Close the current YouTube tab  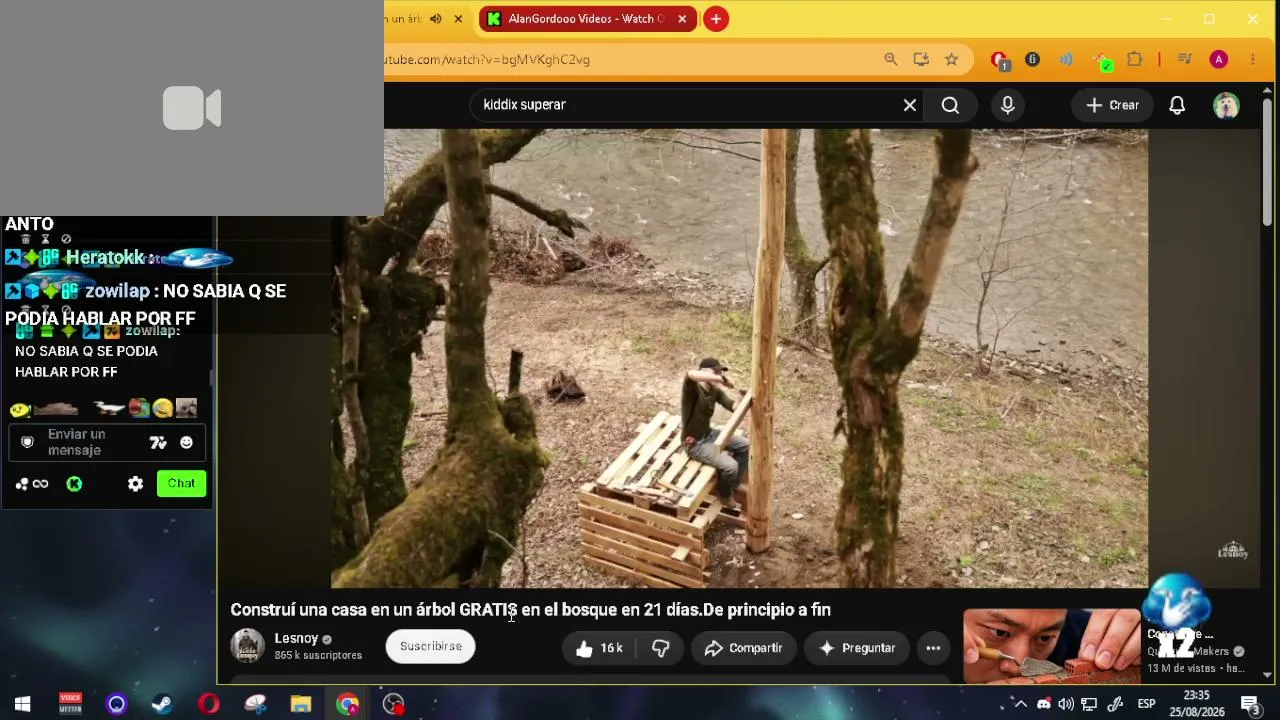pyautogui.click(x=459, y=19)
